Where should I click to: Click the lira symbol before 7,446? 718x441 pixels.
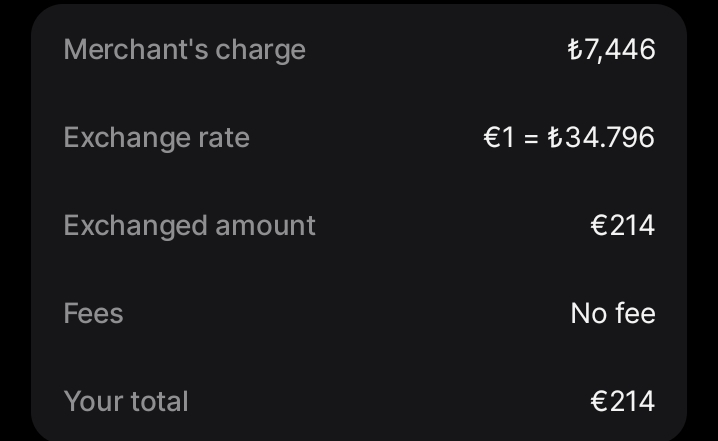click(575, 49)
